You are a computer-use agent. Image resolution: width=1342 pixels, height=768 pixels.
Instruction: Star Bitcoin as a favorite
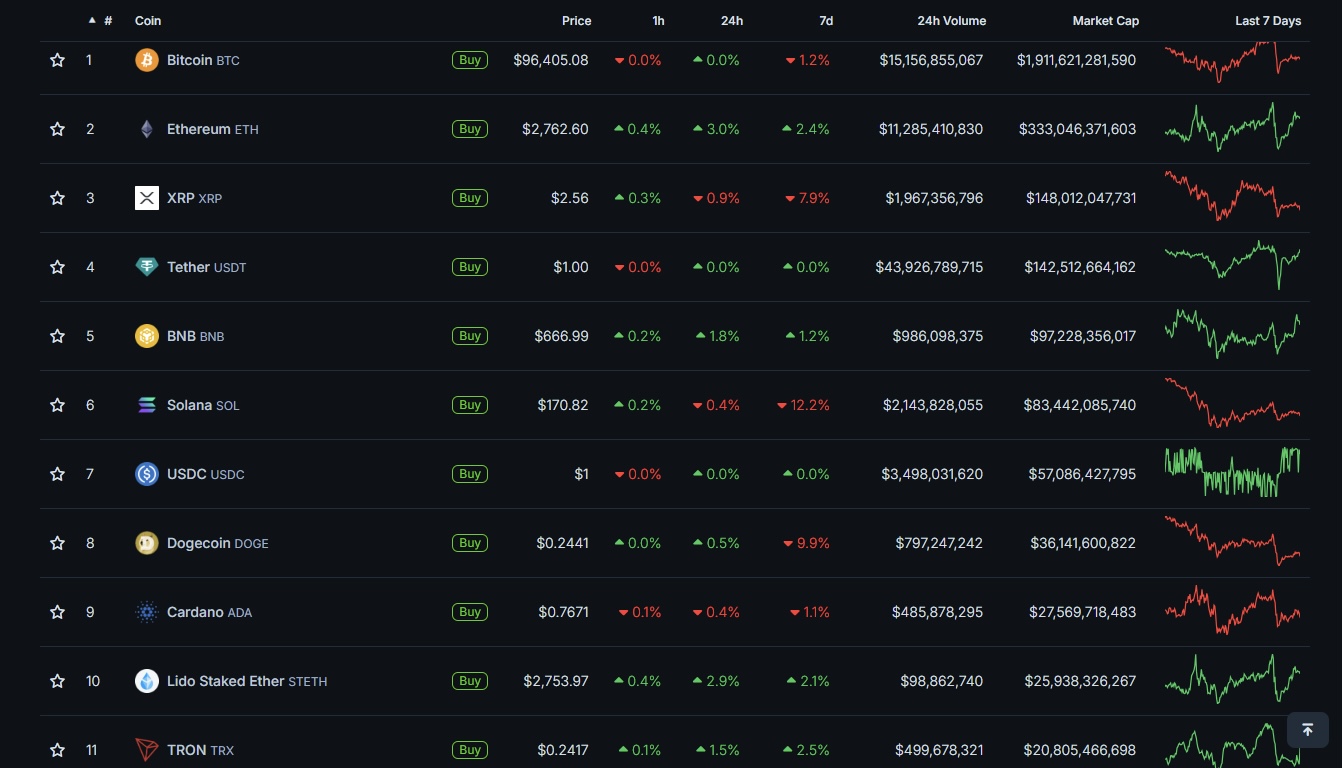[x=58, y=60]
